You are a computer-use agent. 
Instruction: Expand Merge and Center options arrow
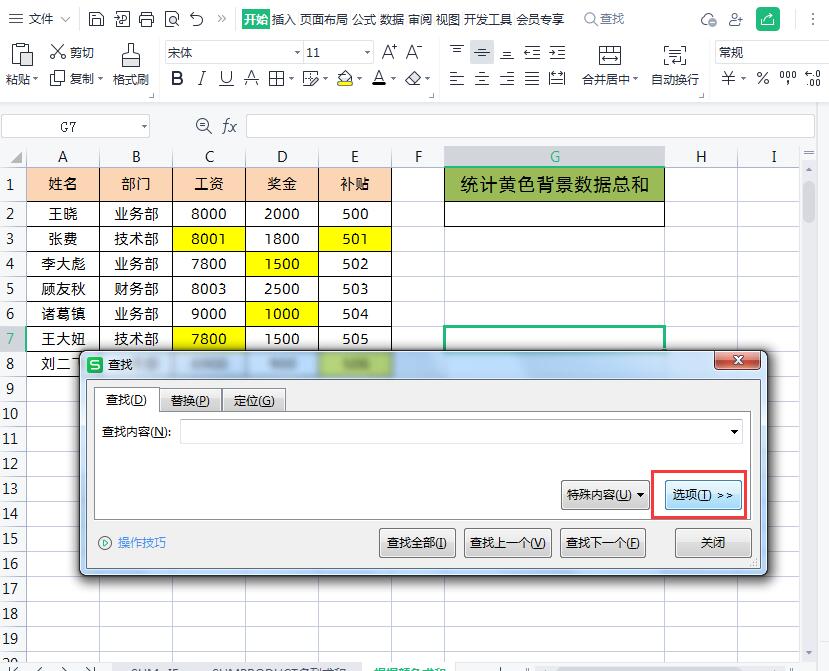click(635, 79)
